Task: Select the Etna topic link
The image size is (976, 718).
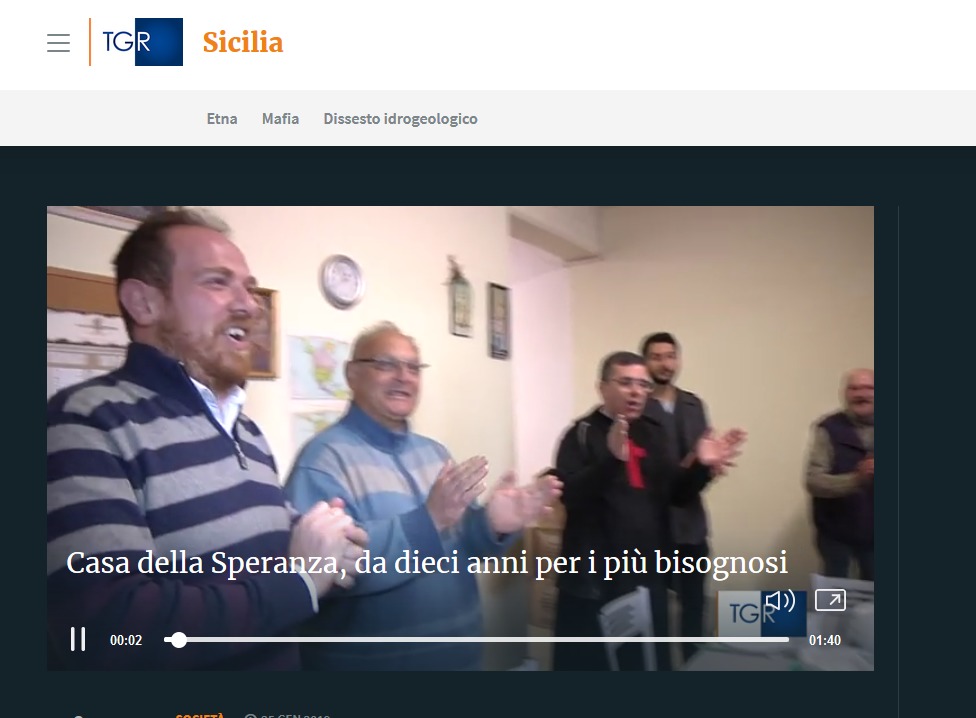Action: tap(222, 119)
